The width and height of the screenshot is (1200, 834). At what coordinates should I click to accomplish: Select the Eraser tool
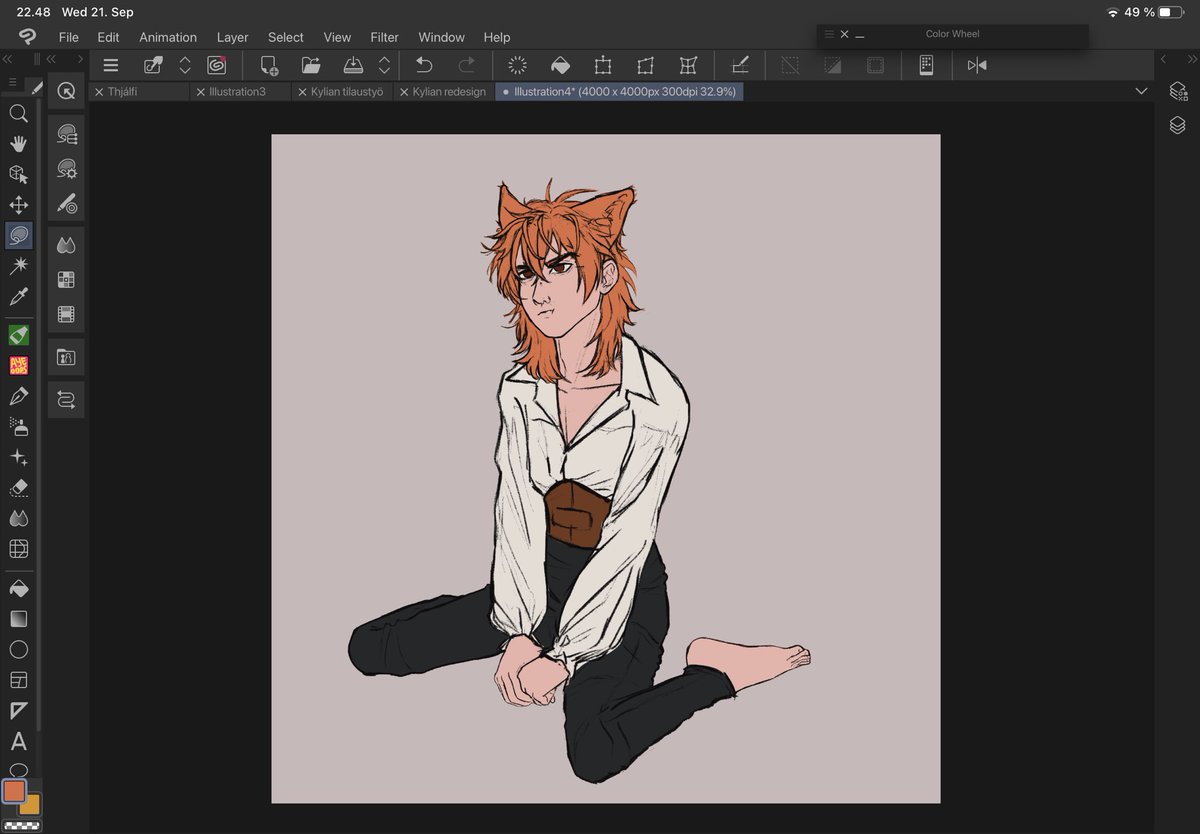(18, 488)
